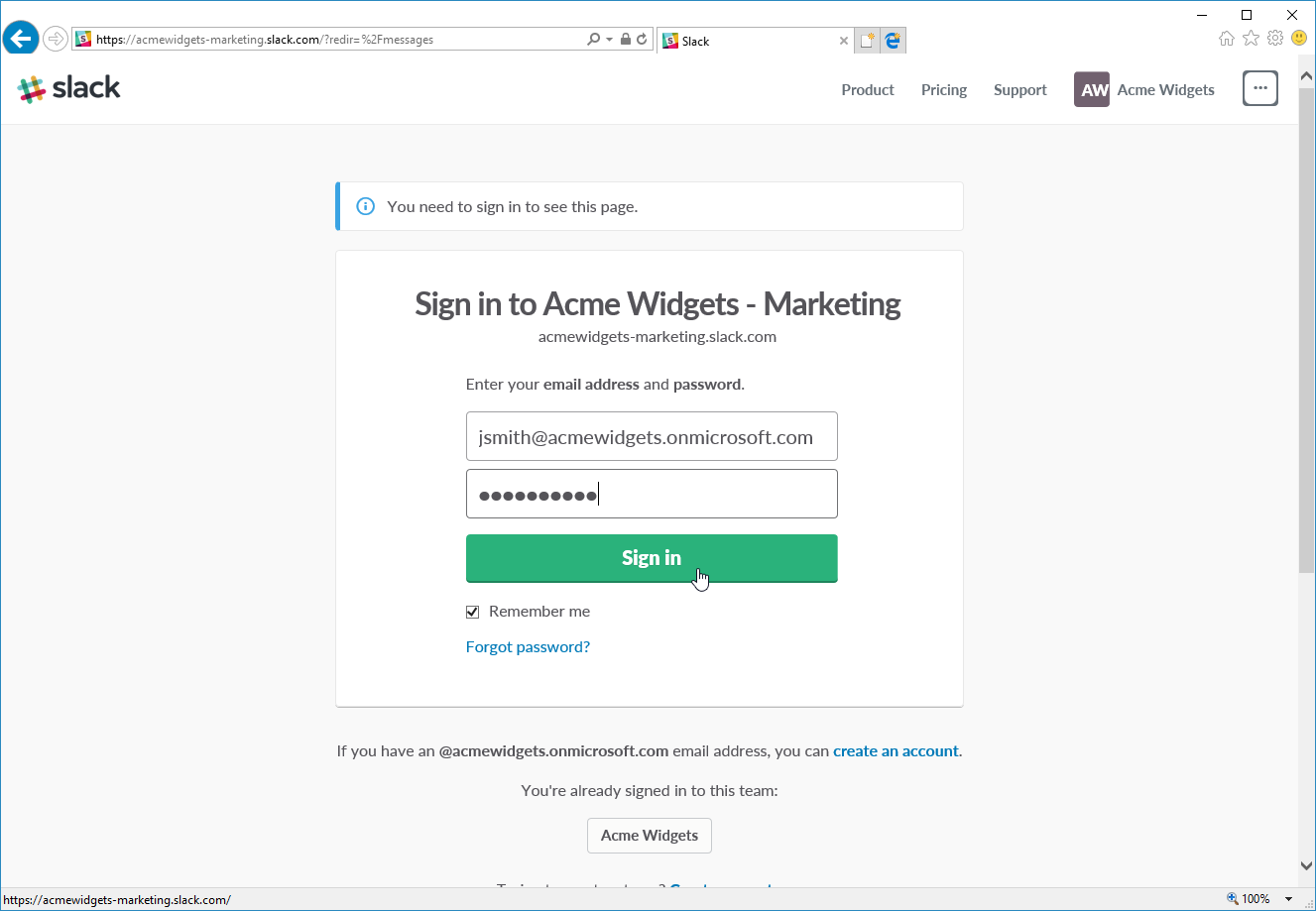Open the Pricing menu item

(944, 89)
